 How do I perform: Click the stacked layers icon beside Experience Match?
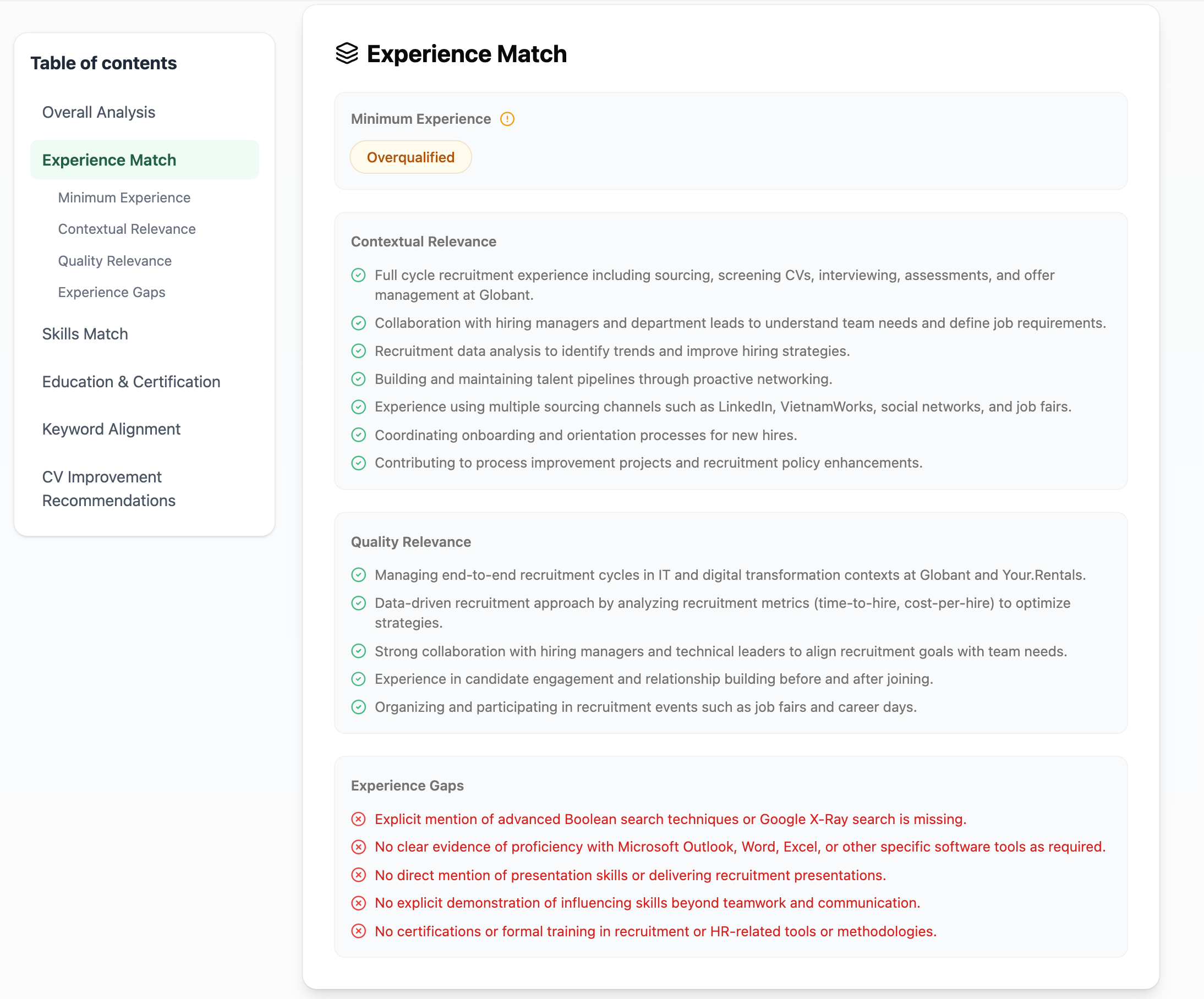coord(346,53)
